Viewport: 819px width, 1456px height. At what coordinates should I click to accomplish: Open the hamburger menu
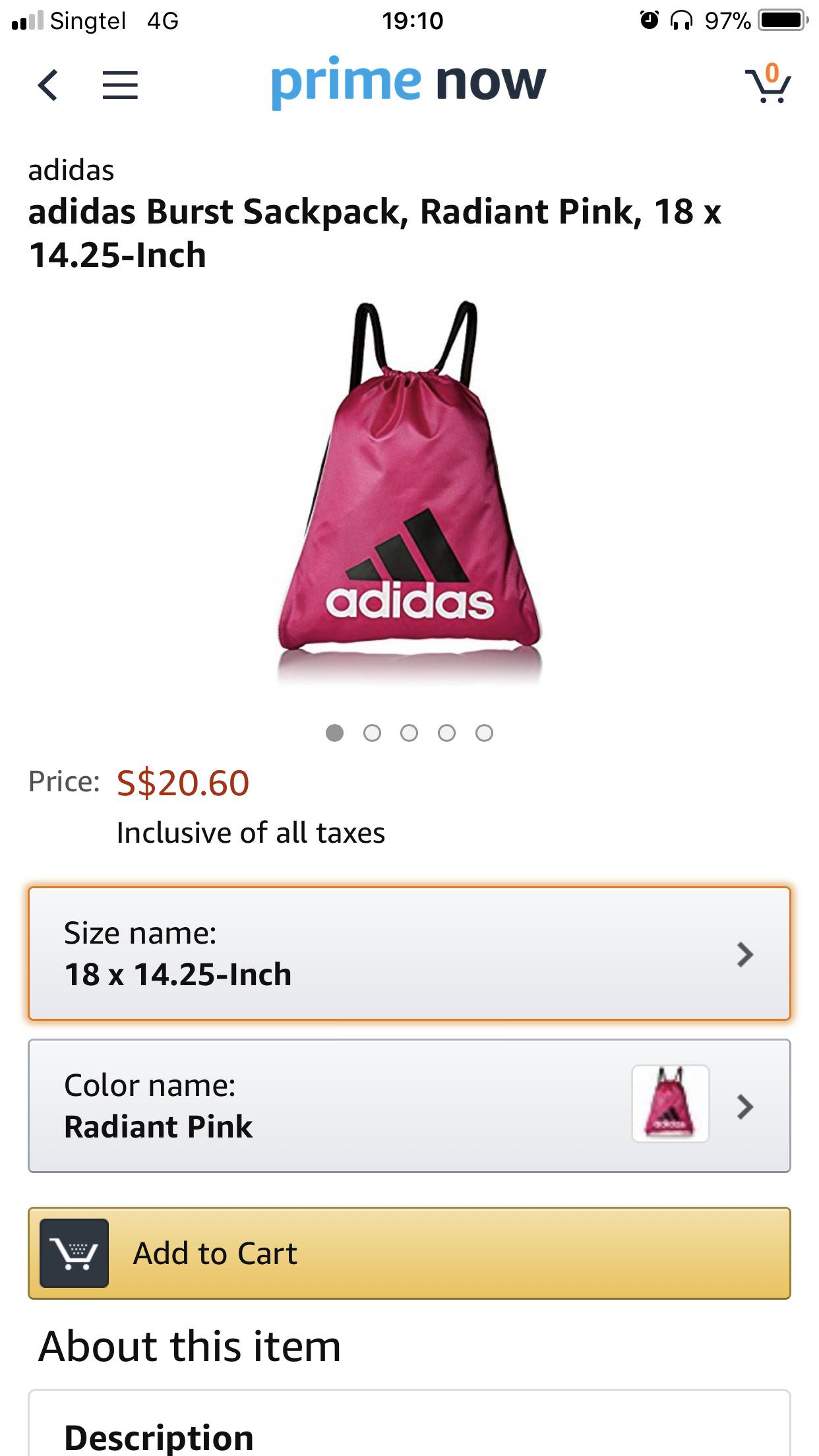[120, 85]
